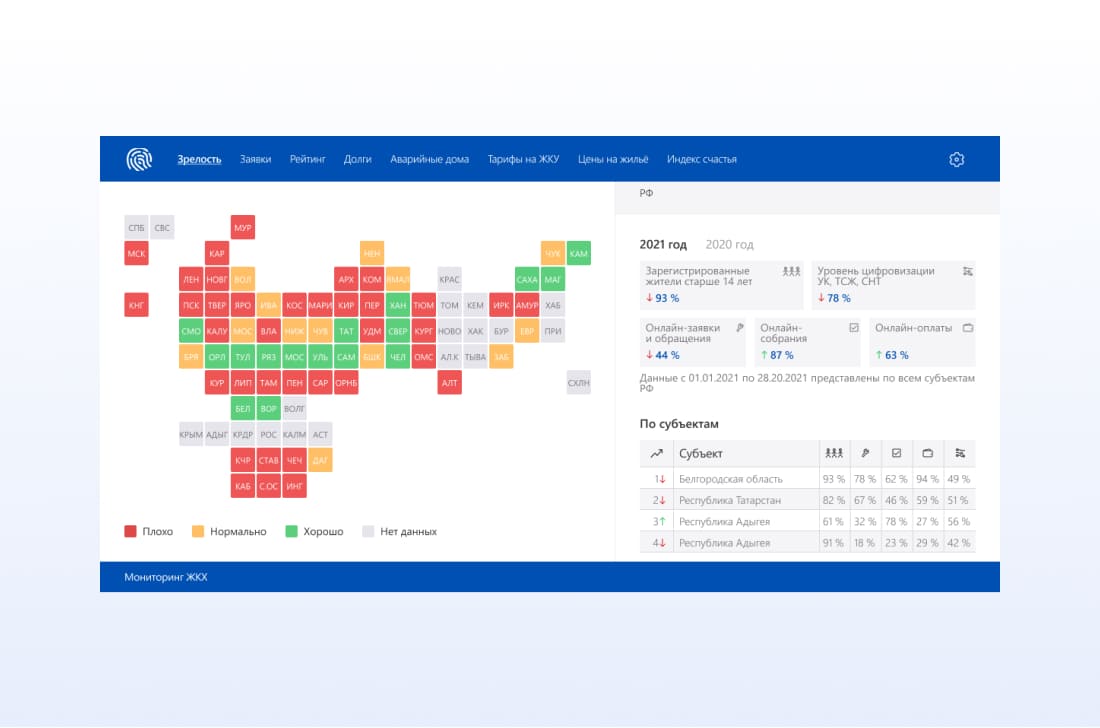This screenshot has width=1100, height=728.
Task: Click the green Хорошо legend swatch
Action: point(292,531)
